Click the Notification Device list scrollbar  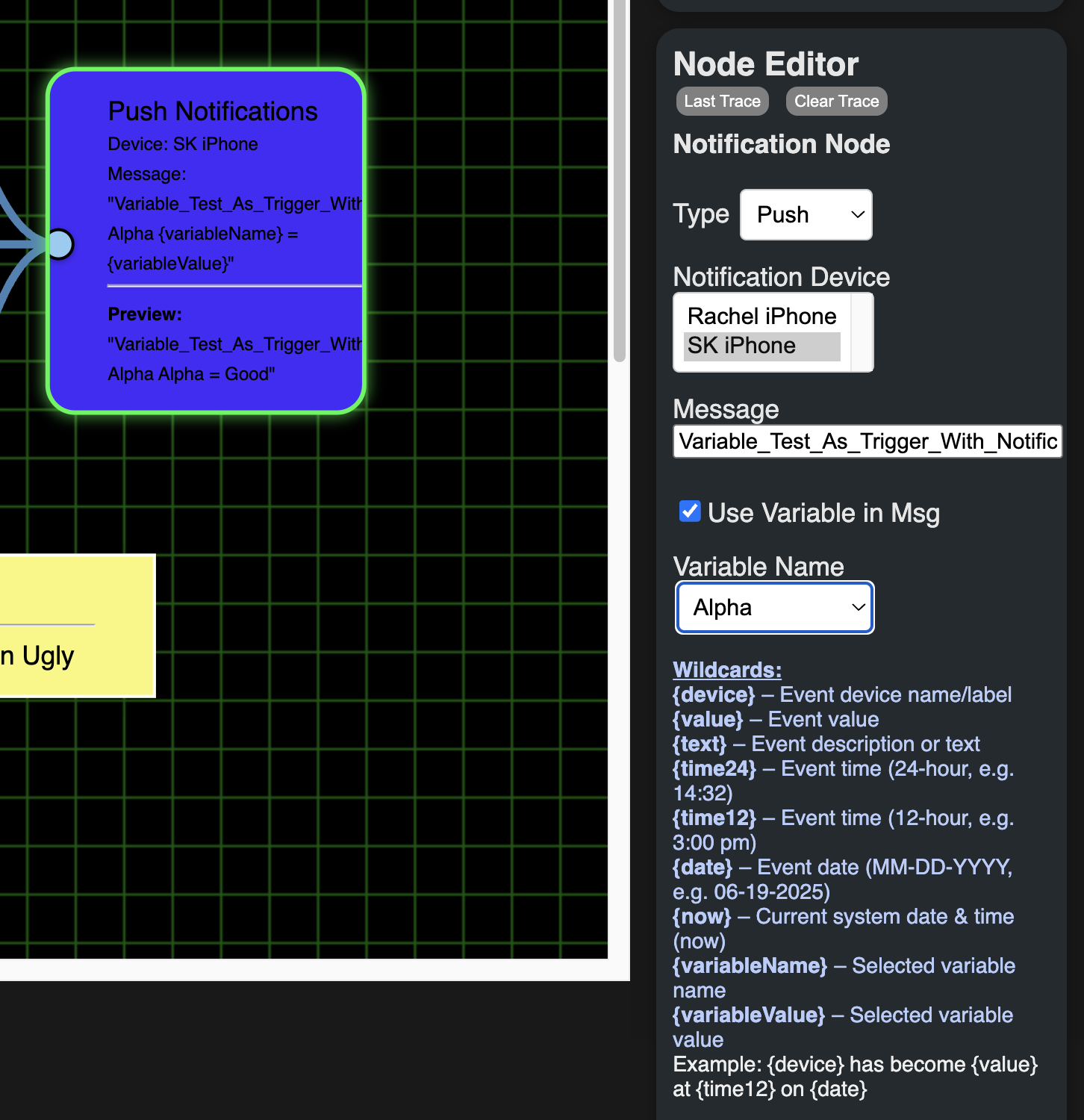(x=862, y=332)
